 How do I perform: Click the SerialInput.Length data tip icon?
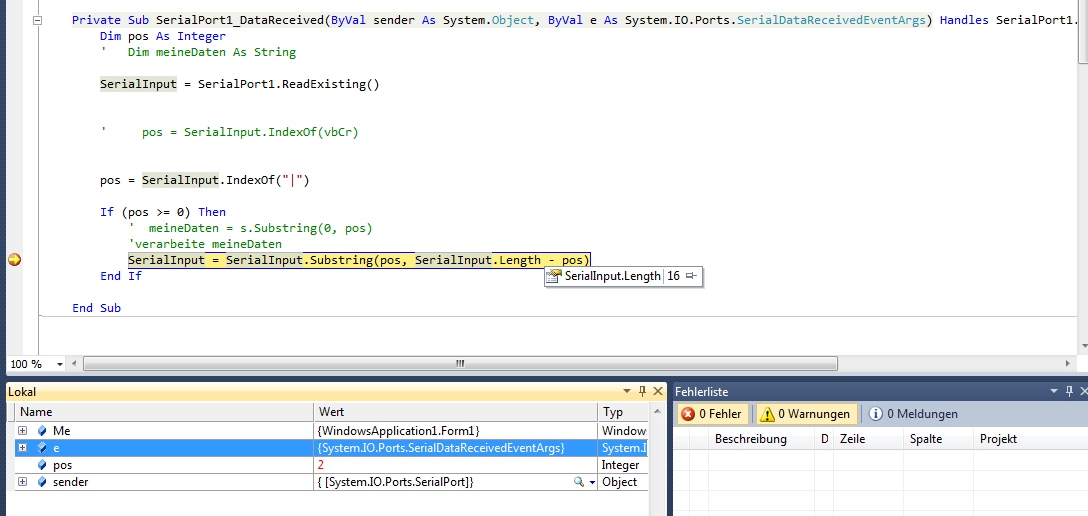554,276
